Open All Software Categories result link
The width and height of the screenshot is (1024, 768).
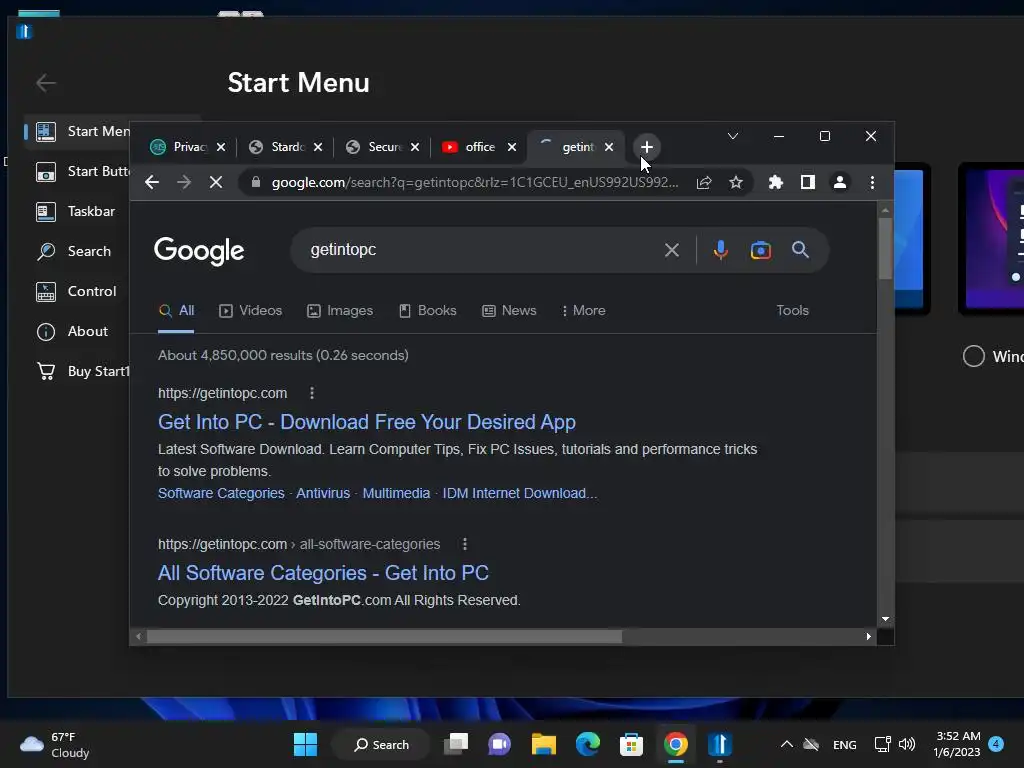point(323,573)
